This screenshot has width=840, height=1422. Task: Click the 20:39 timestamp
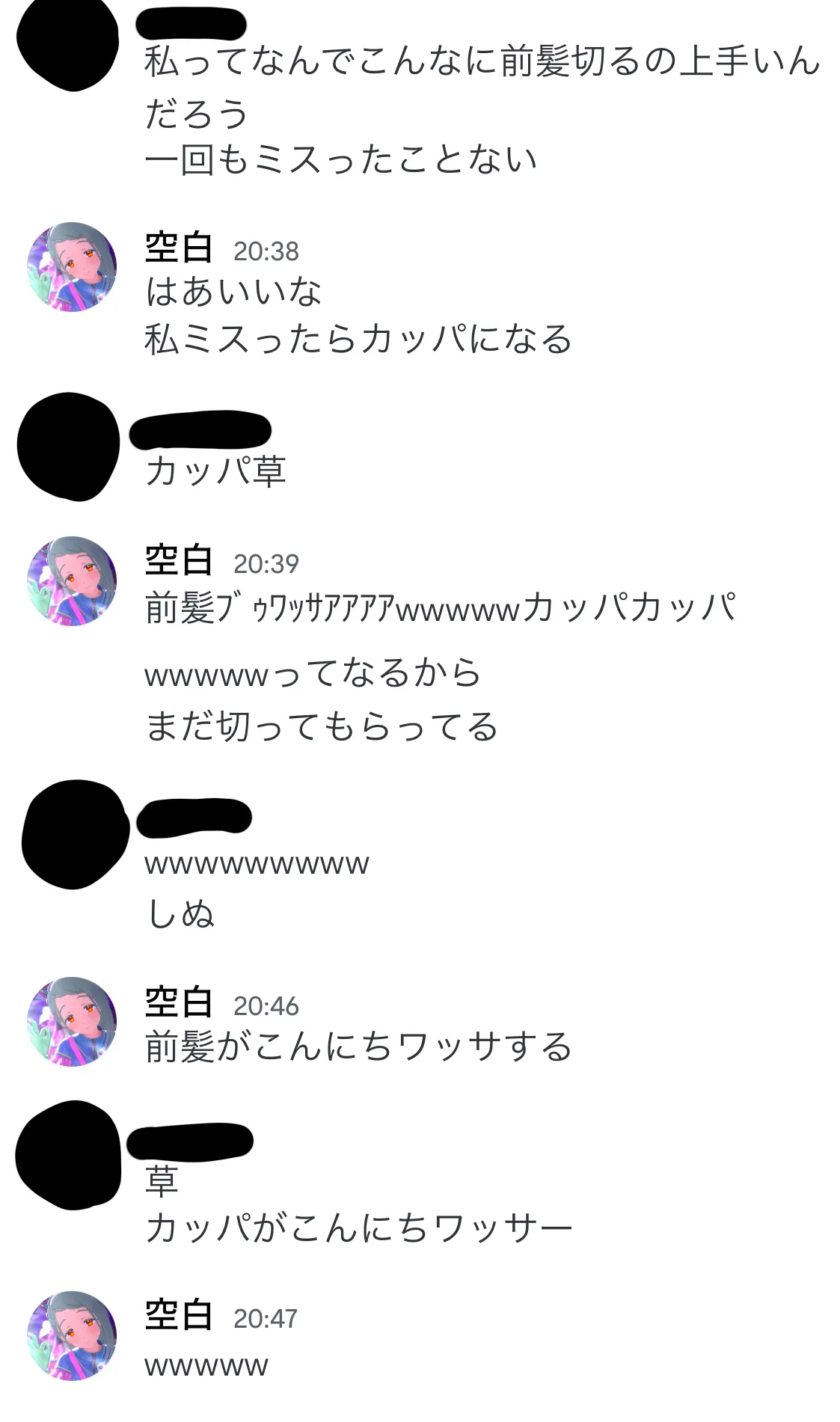click(x=266, y=563)
